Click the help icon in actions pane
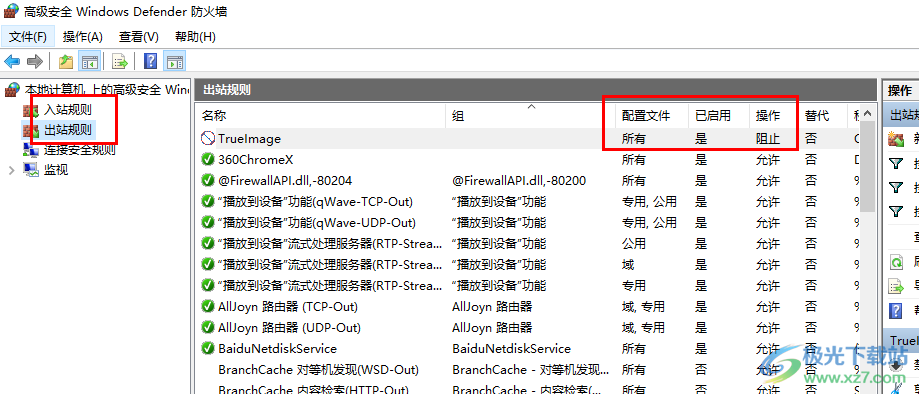This screenshot has height=394, width=919. [x=896, y=310]
